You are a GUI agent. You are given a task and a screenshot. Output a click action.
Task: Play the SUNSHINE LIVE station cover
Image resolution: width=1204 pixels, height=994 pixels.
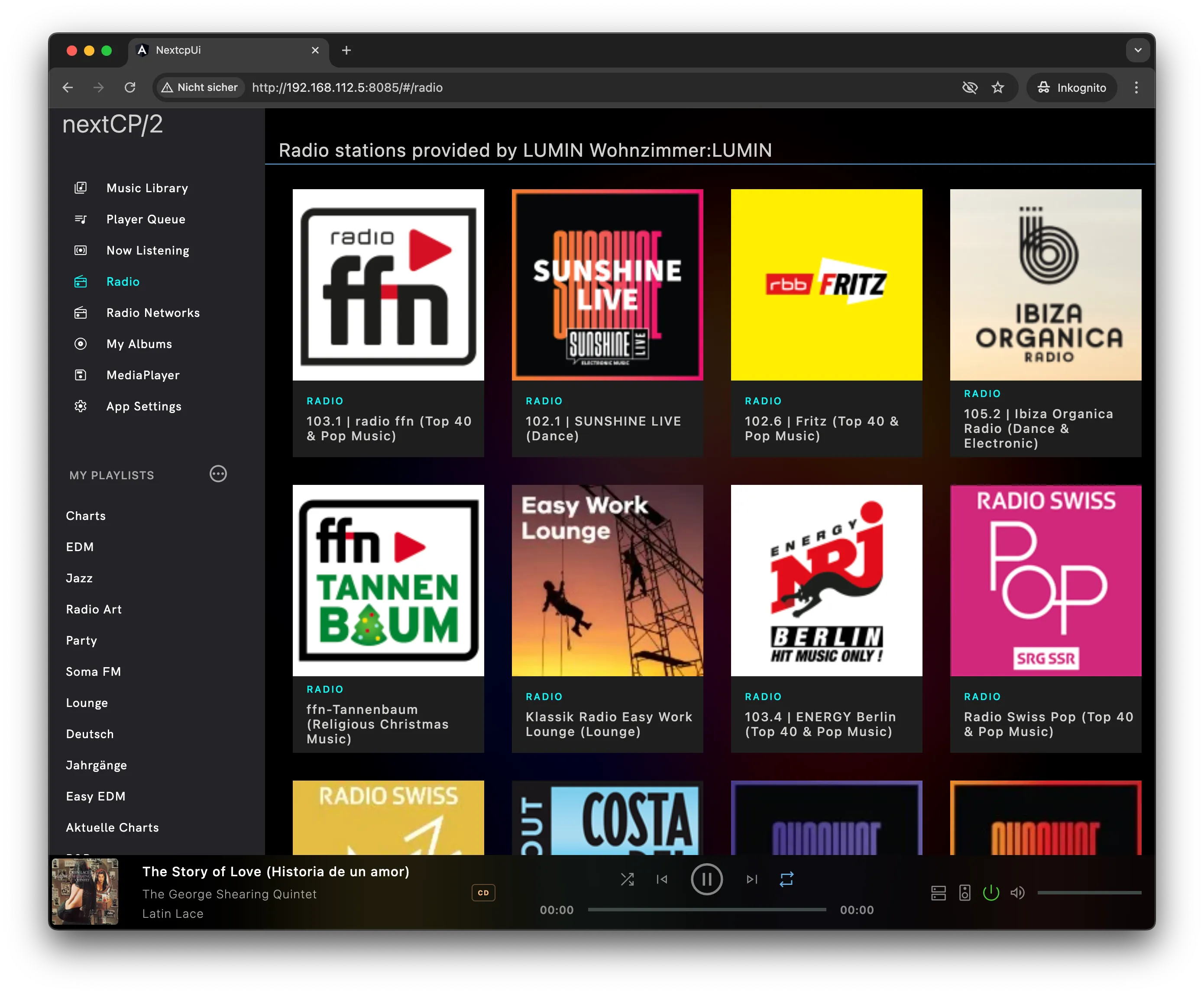pyautogui.click(x=607, y=284)
